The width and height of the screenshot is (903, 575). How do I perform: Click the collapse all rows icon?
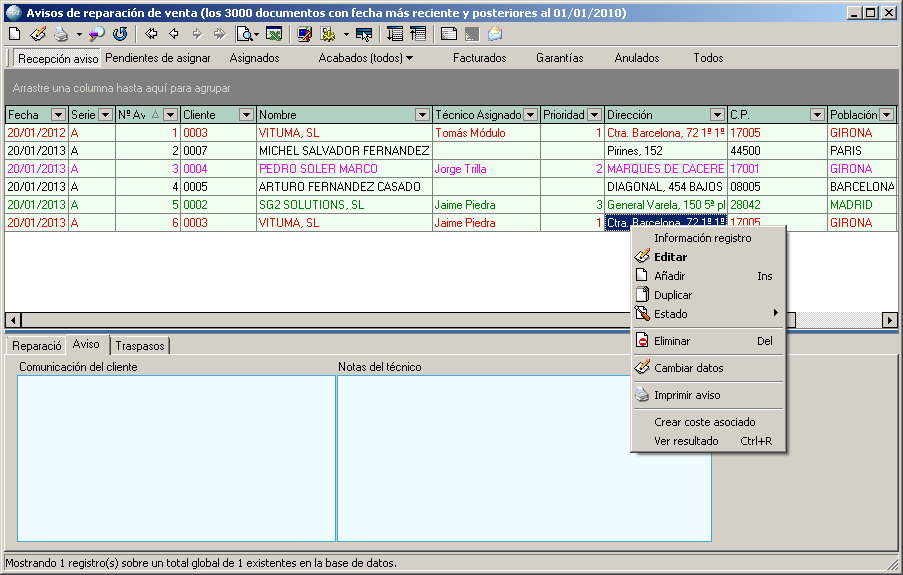point(418,34)
